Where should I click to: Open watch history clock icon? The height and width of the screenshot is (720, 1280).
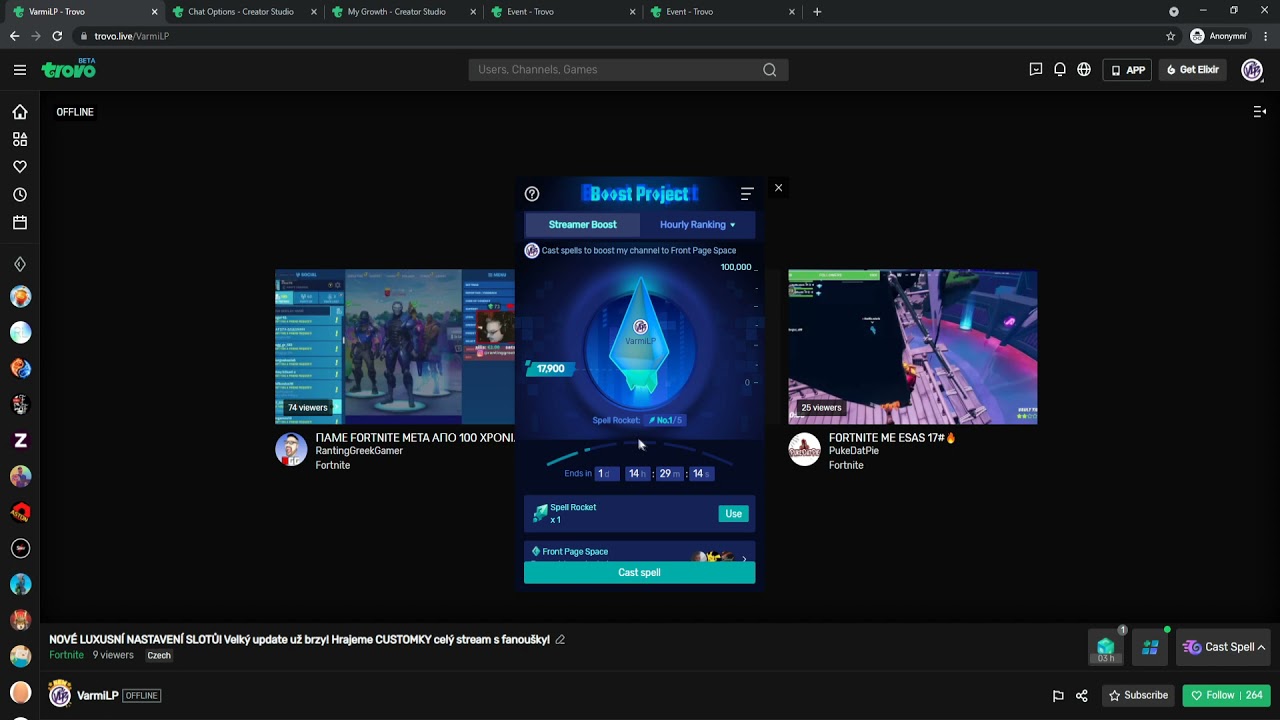20,195
